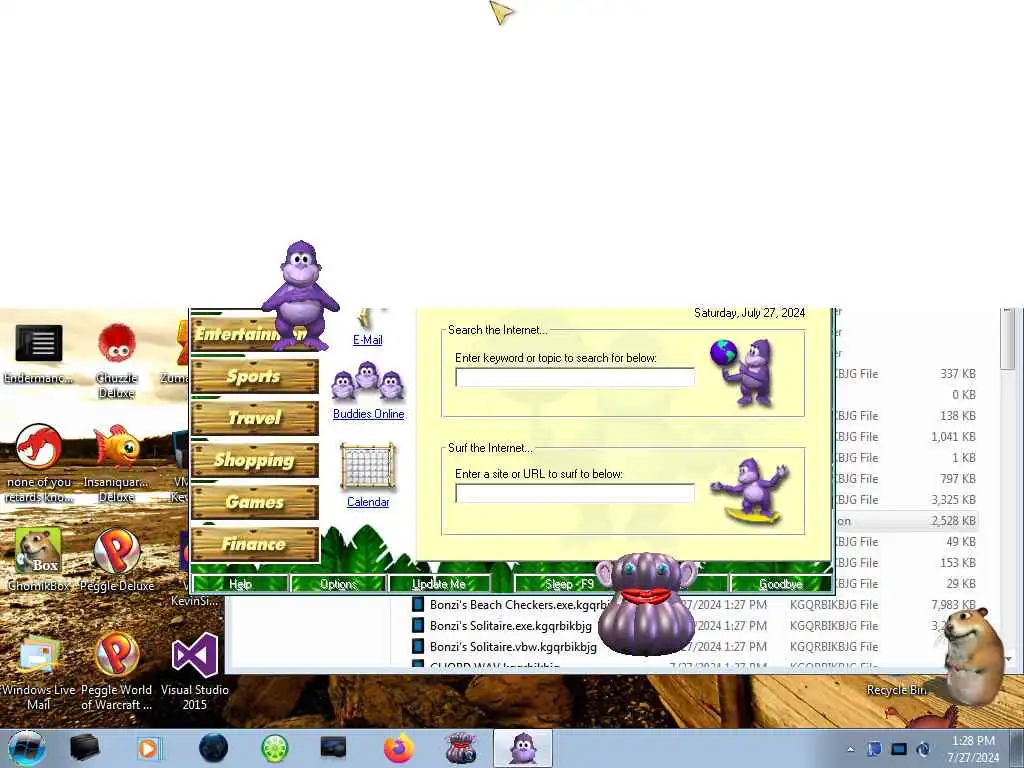Viewport: 1024px width, 768px height.
Task: Open the Entertainment wooden sign category
Action: [x=255, y=334]
